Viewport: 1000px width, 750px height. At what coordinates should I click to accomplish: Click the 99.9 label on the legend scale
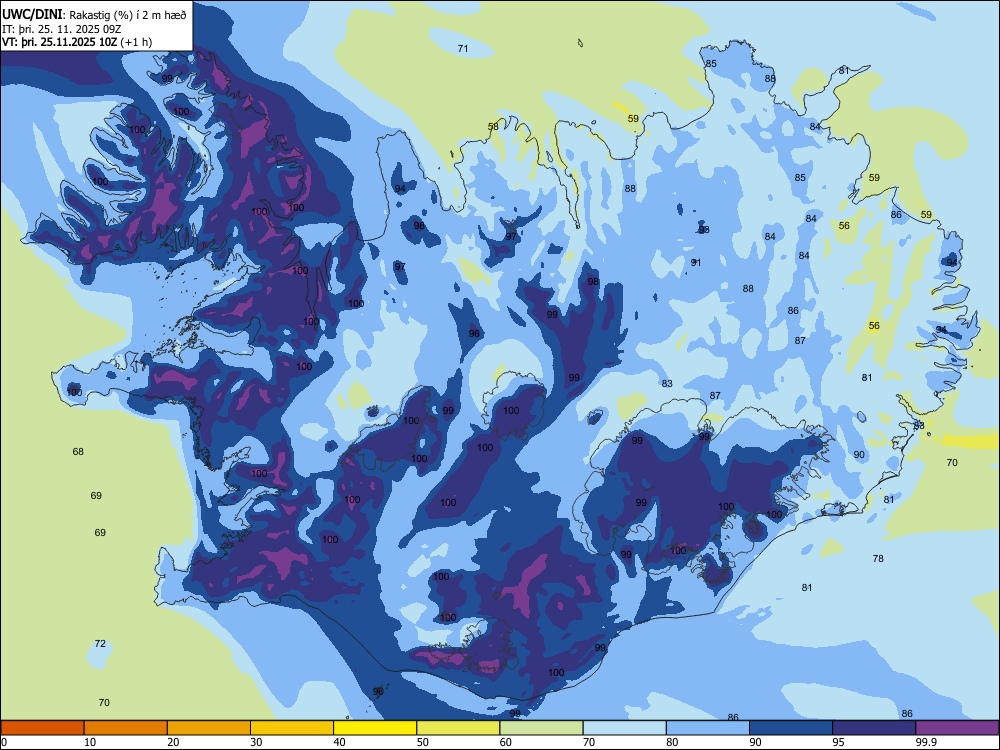click(x=926, y=742)
